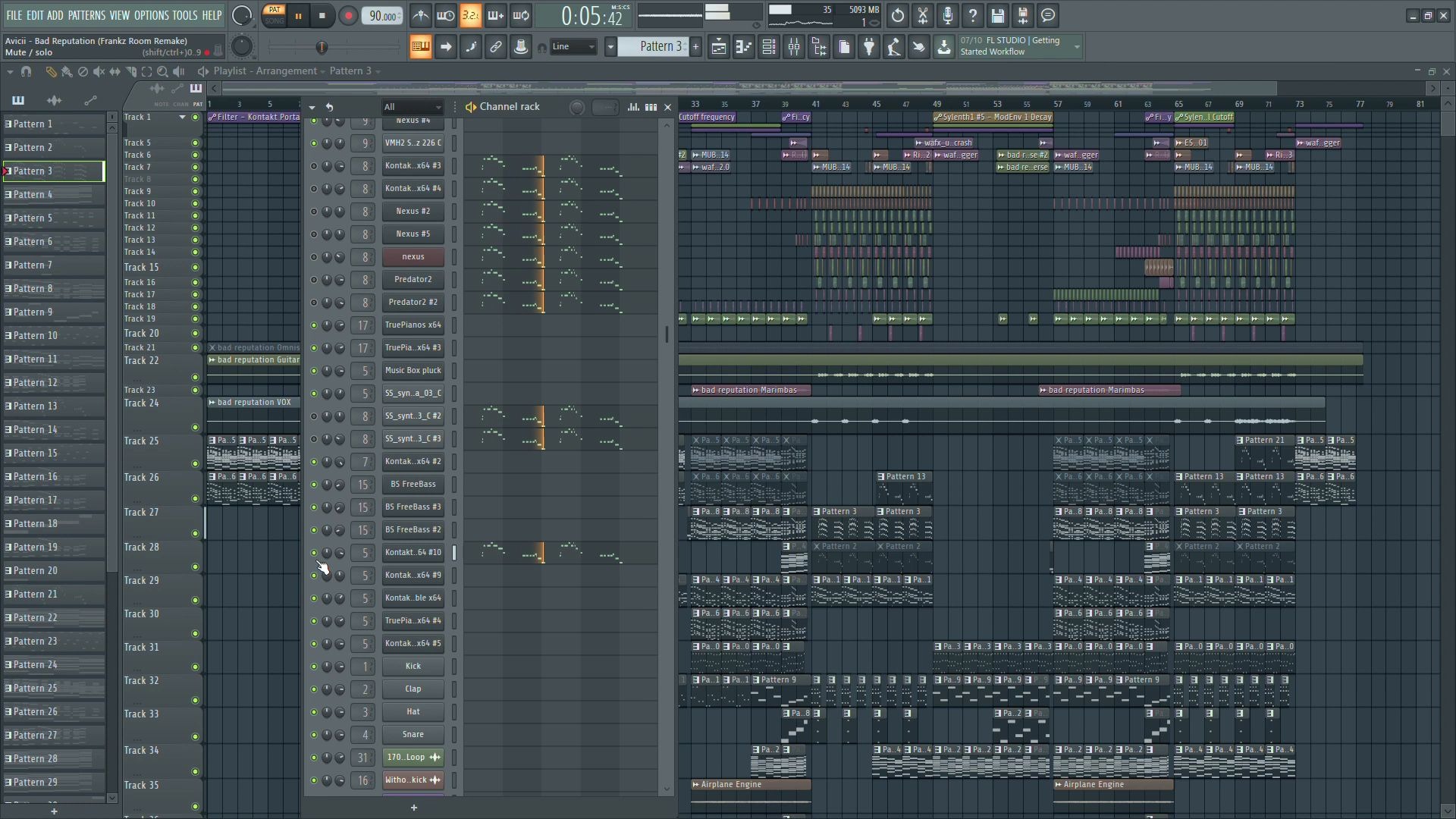Toggle typing keyboard to piano icon
This screenshot has width=1456, height=819.
[x=420, y=47]
